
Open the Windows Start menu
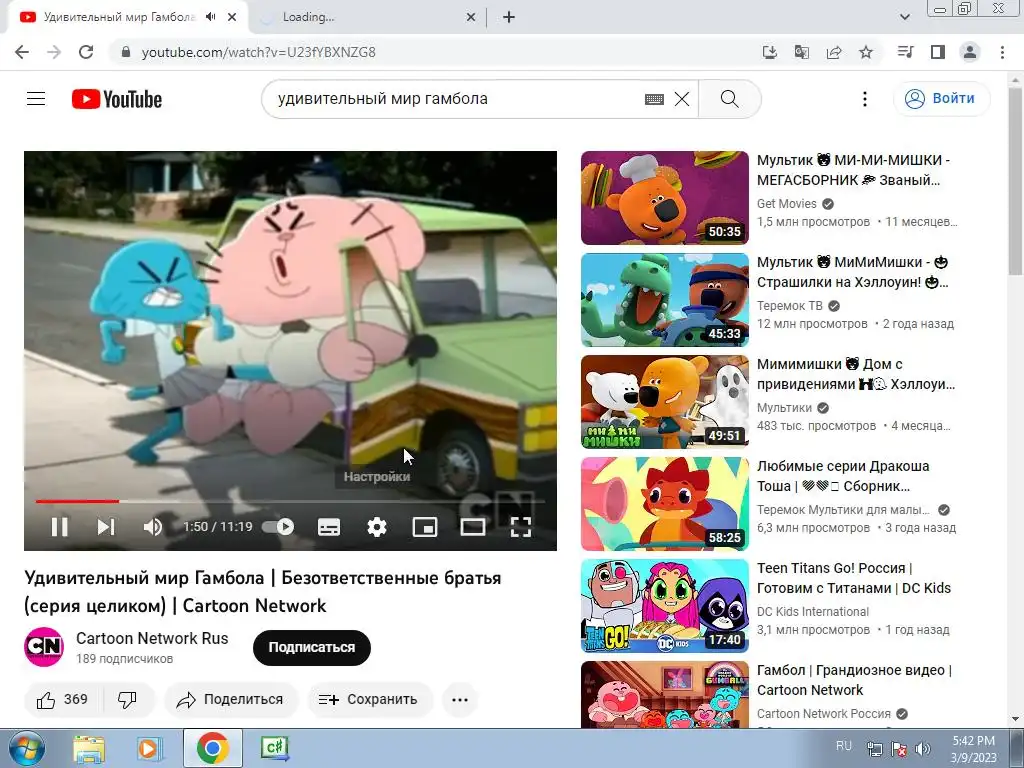pos(27,748)
